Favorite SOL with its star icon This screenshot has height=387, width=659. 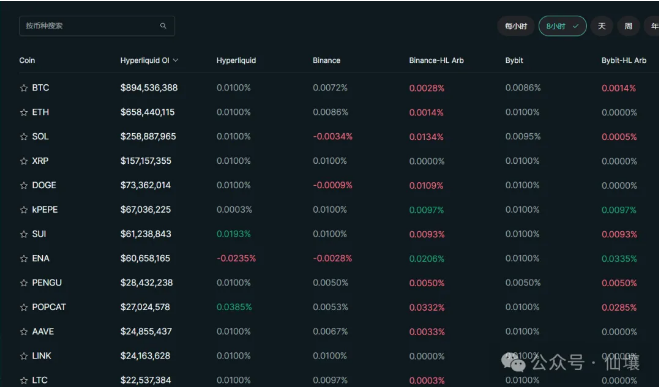24,137
